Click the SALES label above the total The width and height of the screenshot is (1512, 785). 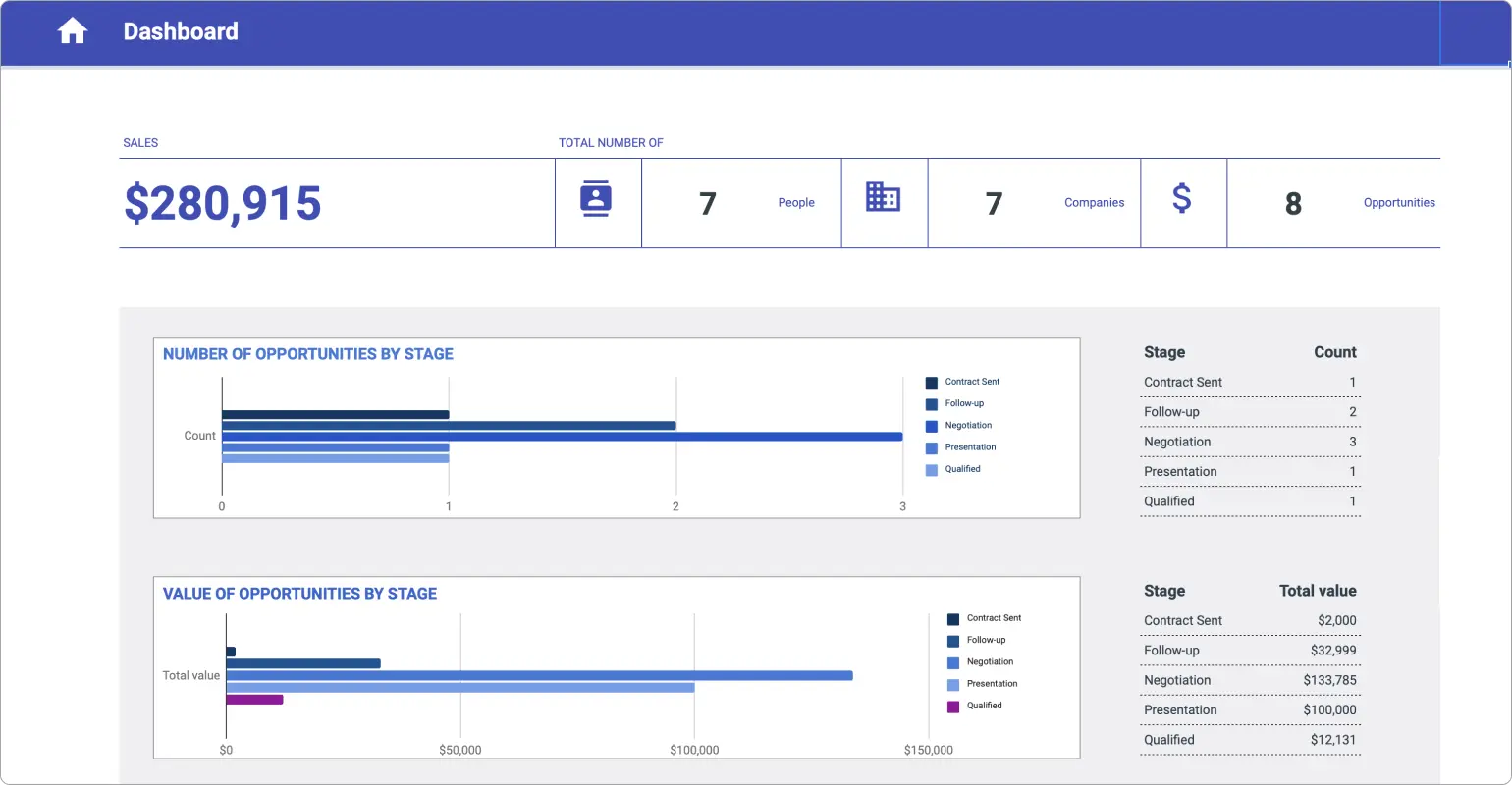[140, 142]
